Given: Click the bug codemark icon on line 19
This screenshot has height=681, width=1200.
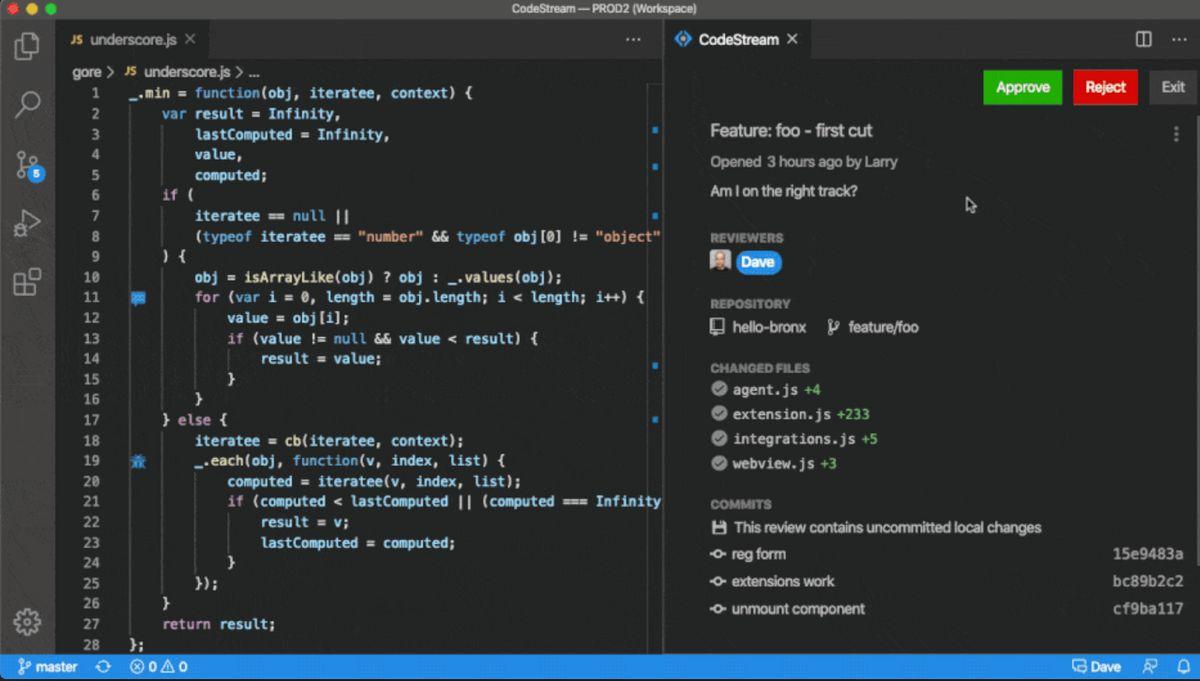Looking at the screenshot, I should pyautogui.click(x=138, y=461).
